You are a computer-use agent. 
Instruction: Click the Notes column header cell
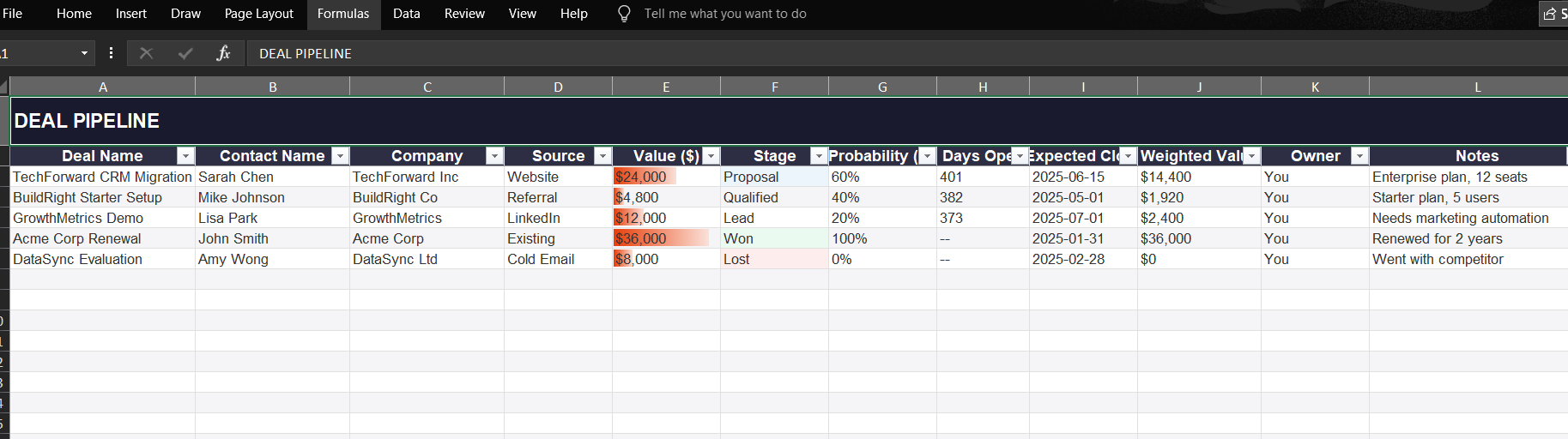coord(1468,156)
